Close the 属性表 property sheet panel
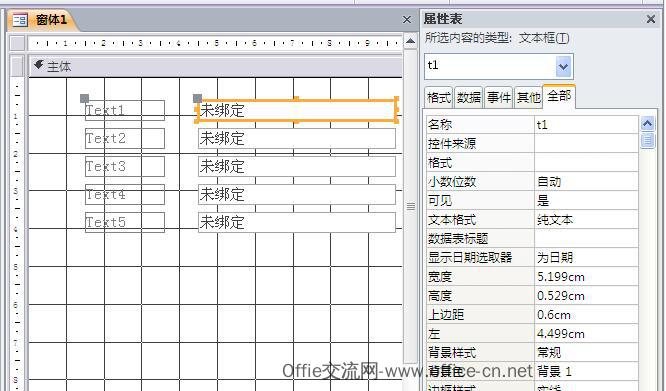The width and height of the screenshot is (666, 391). [x=651, y=19]
